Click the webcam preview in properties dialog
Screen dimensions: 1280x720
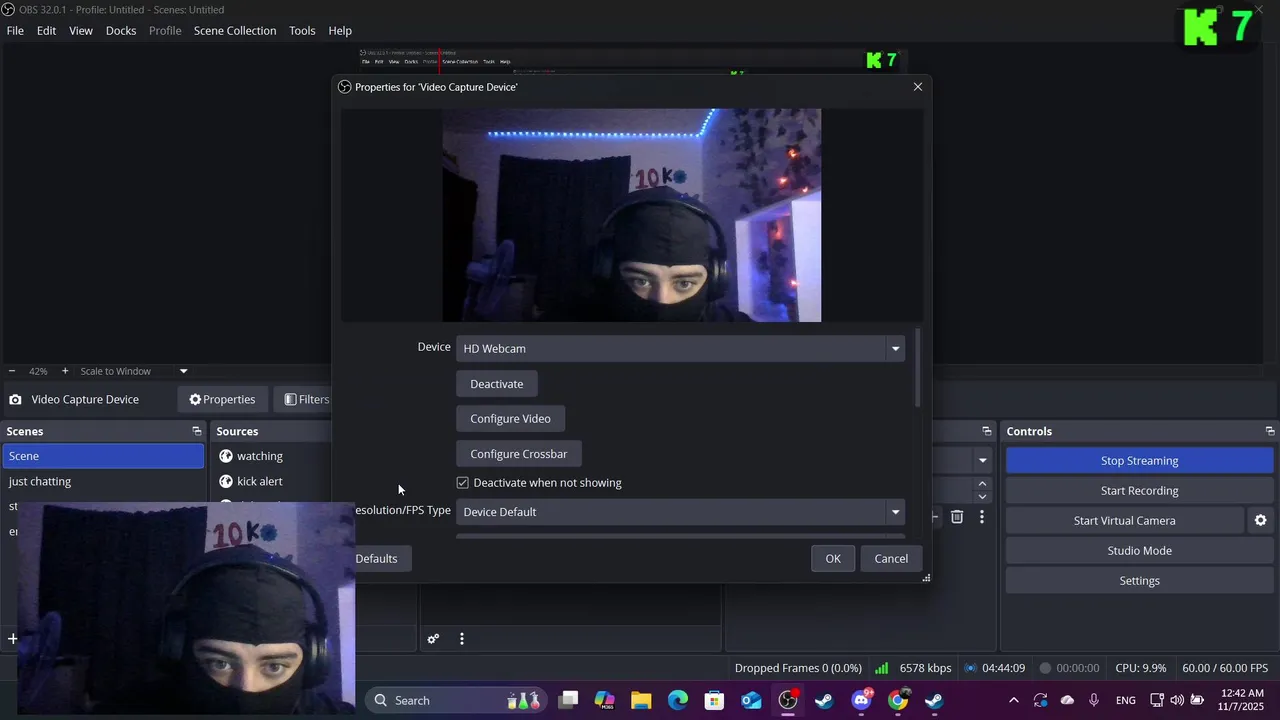click(632, 215)
